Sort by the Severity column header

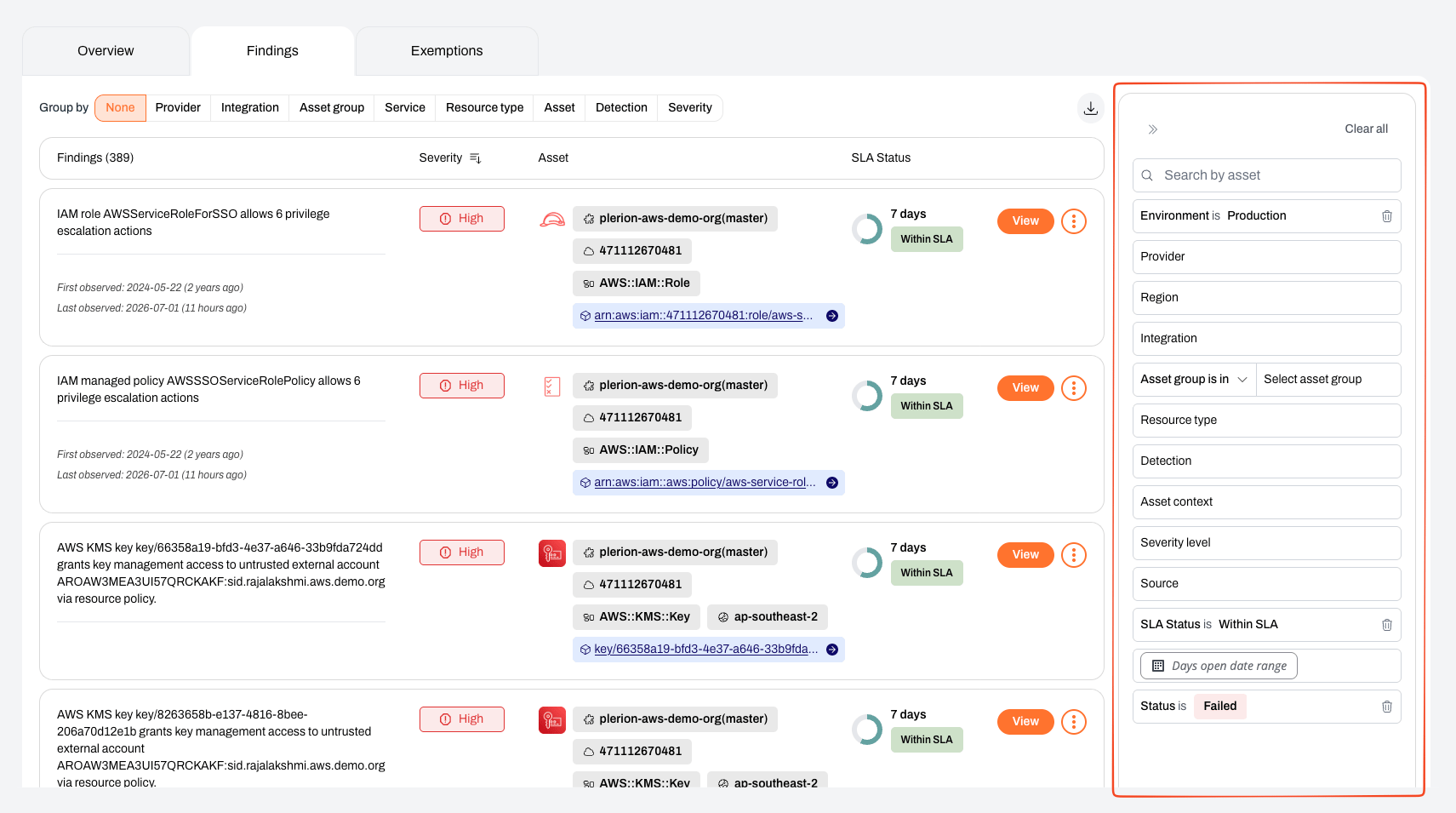[440, 158]
